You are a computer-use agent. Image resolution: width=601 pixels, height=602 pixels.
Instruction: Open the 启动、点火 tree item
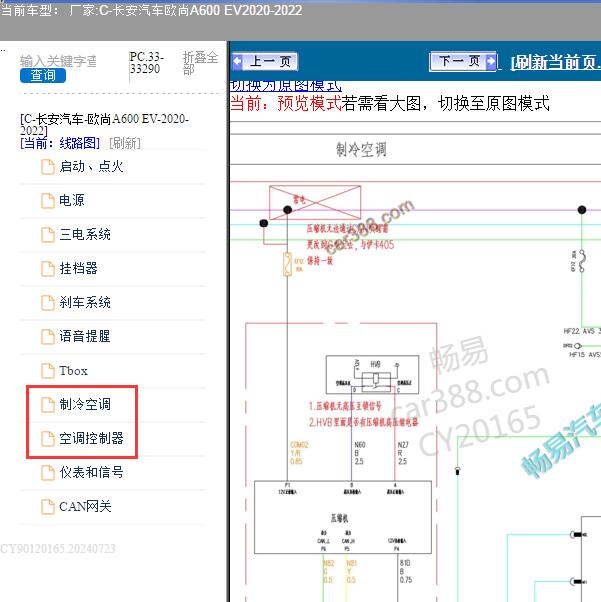click(x=91, y=166)
